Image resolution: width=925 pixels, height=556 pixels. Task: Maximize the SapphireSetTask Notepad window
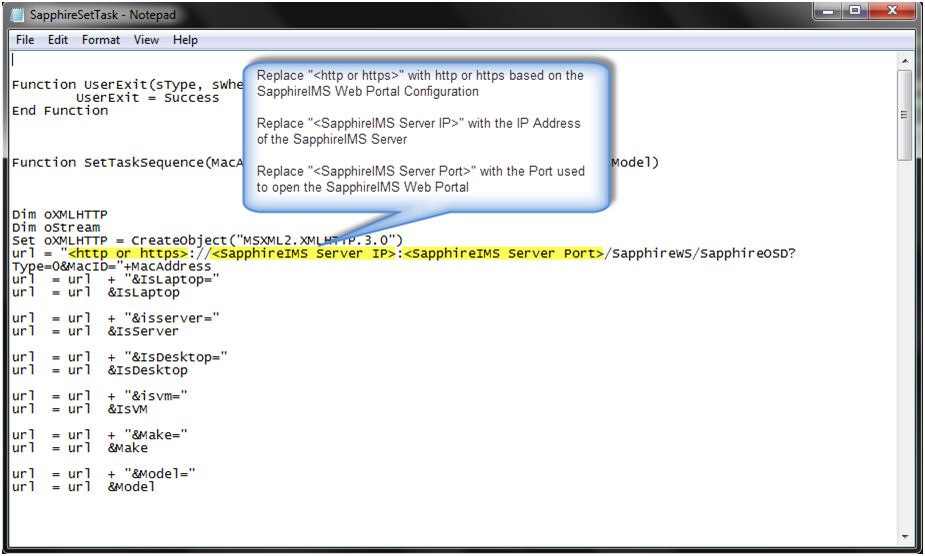(855, 12)
